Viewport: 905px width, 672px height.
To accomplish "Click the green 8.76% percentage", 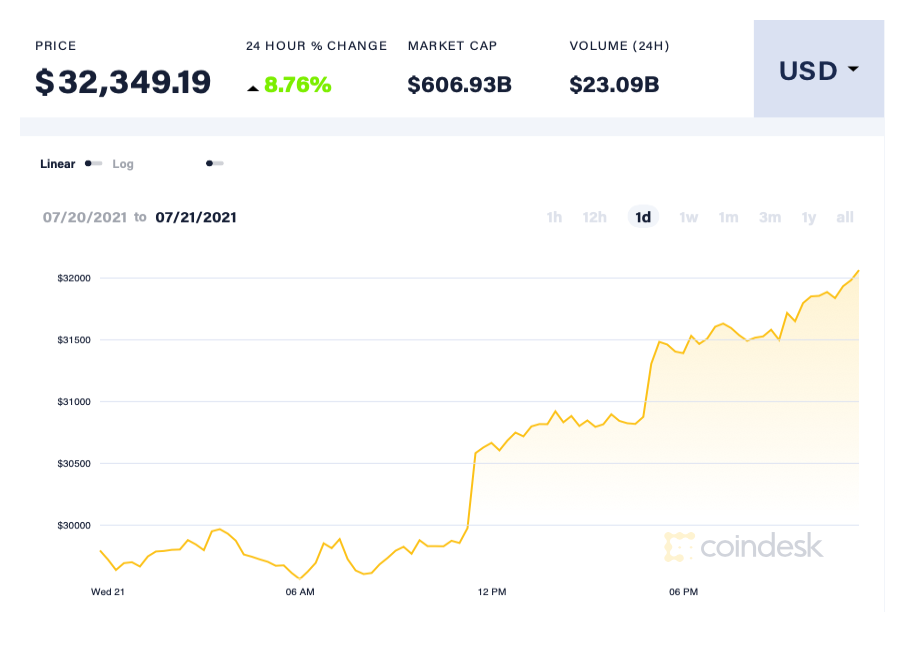I will [299, 85].
